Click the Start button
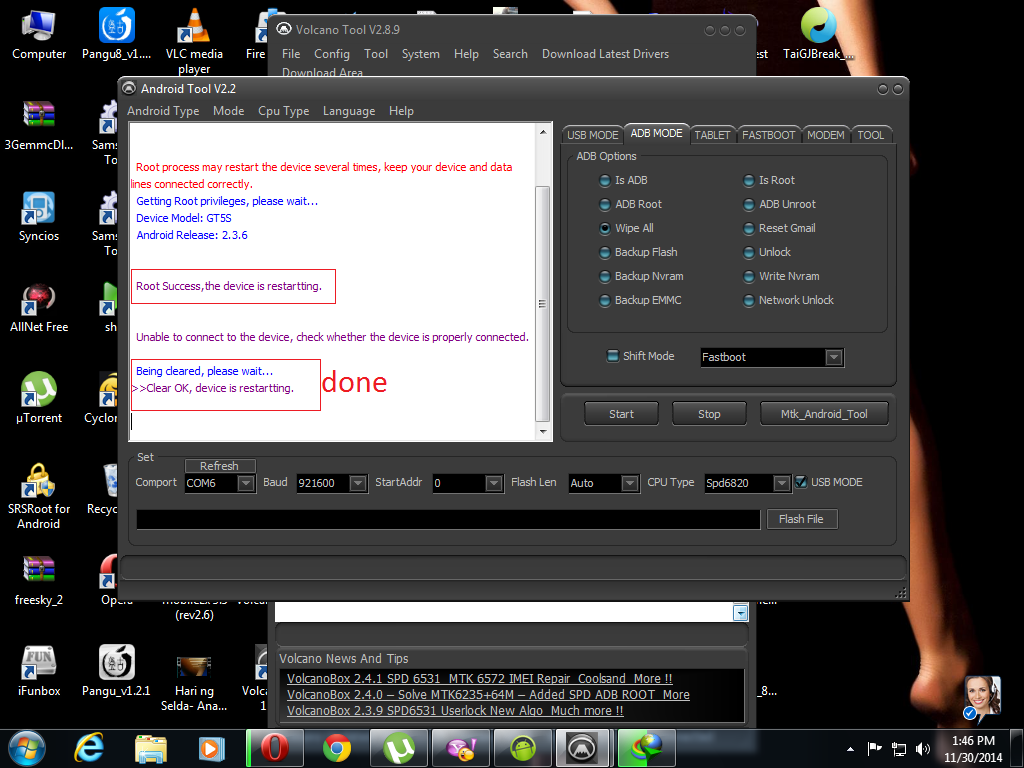This screenshot has width=1024, height=768. [x=621, y=413]
